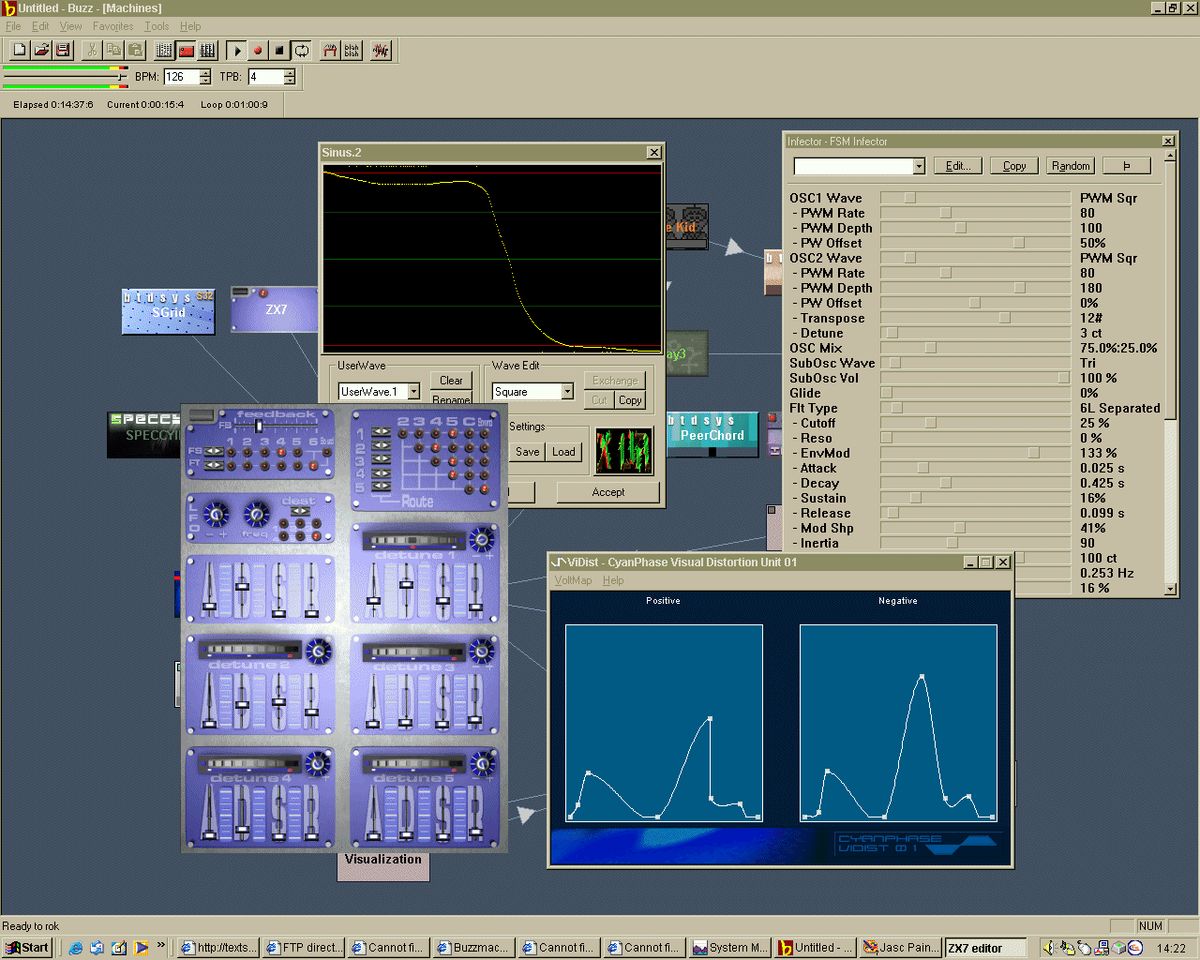Click the Stop playback icon
Viewport: 1200px width, 960px height.
click(x=280, y=50)
